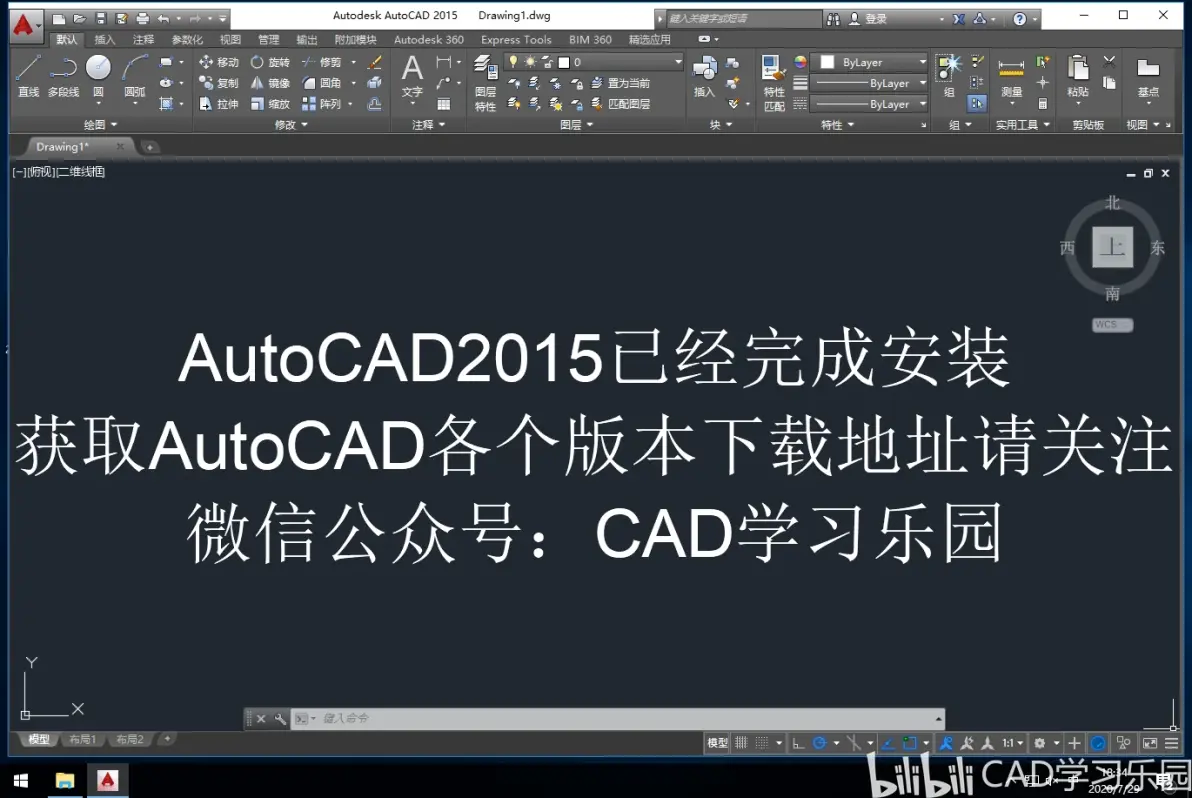Image resolution: width=1192 pixels, height=798 pixels.
Task: Click the erase pencil icon in 修改 panel
Action: pos(374,62)
